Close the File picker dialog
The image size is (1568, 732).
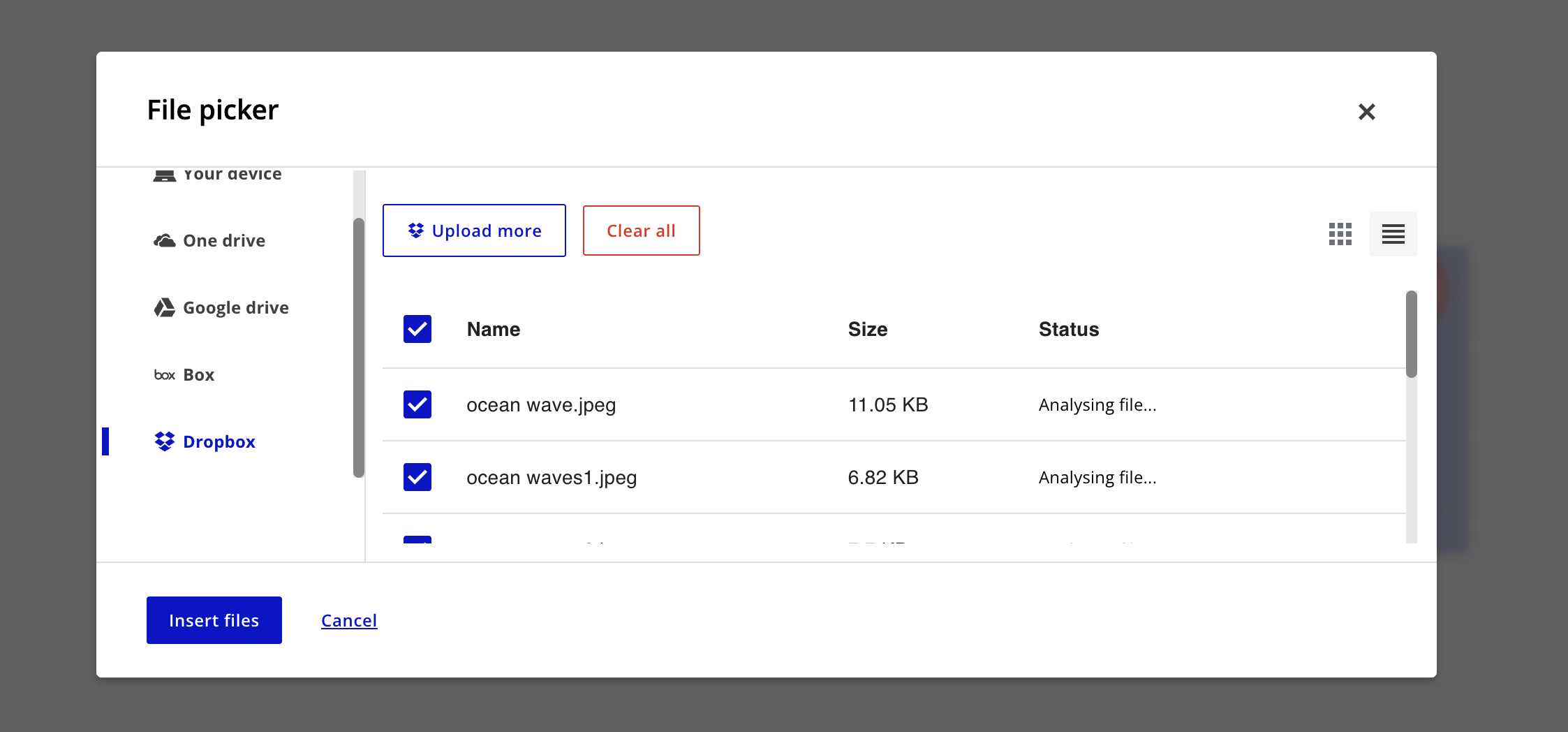coord(1366,112)
